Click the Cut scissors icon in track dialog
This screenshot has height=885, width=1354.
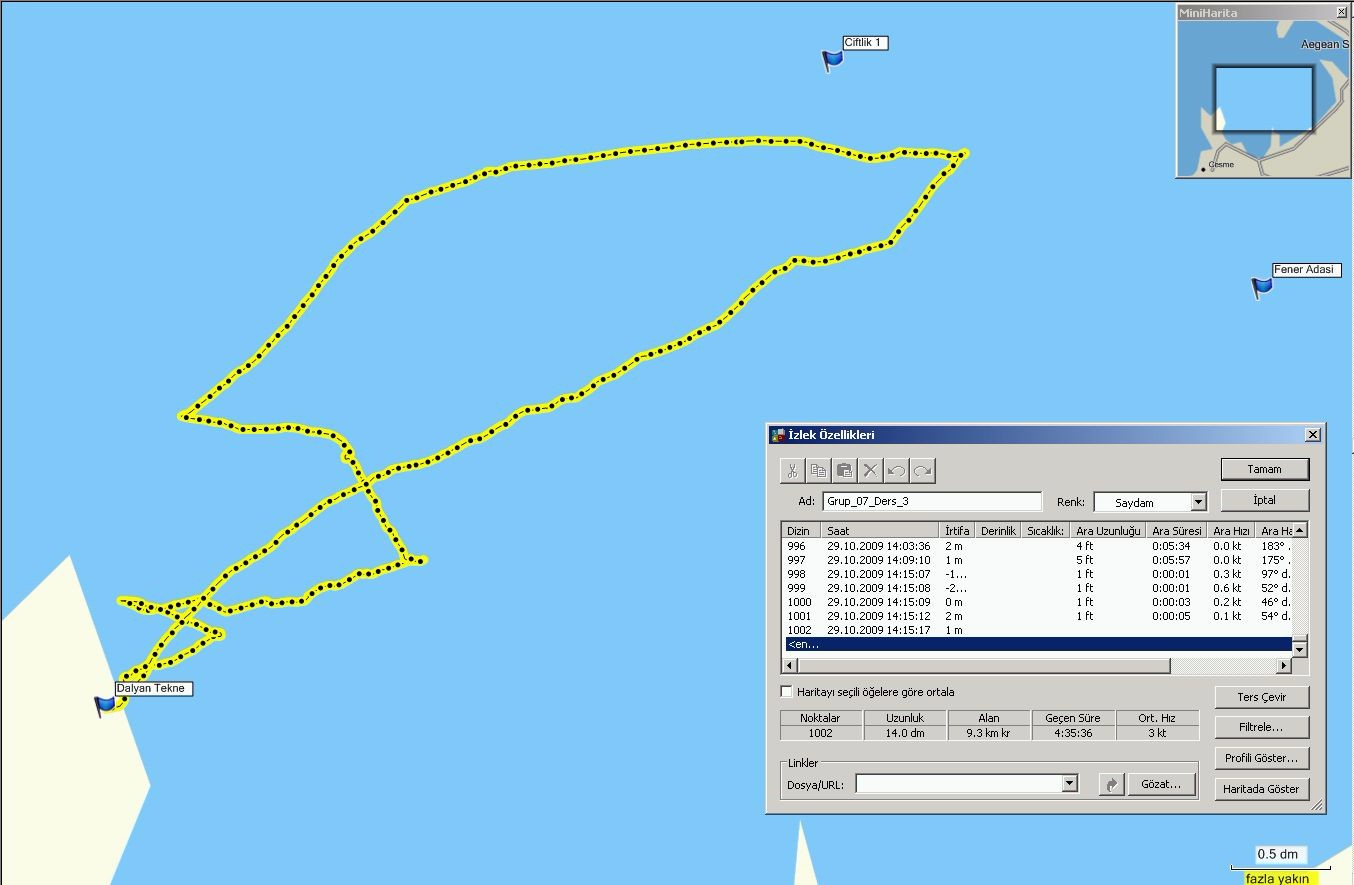click(792, 471)
